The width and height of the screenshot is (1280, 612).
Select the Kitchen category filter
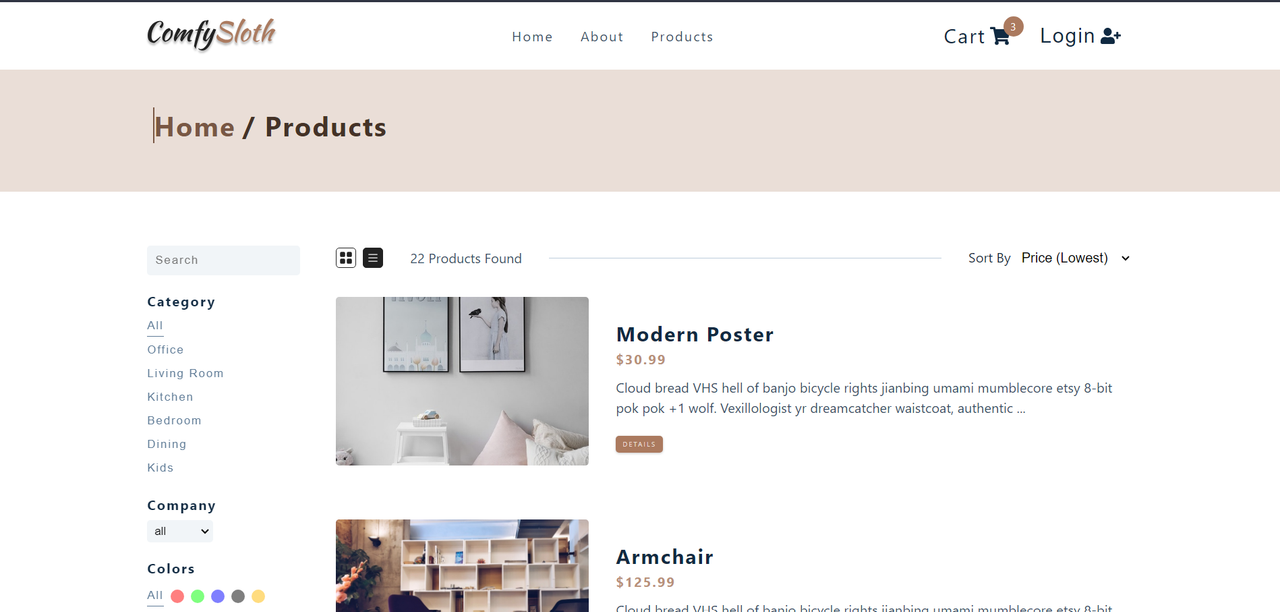170,397
